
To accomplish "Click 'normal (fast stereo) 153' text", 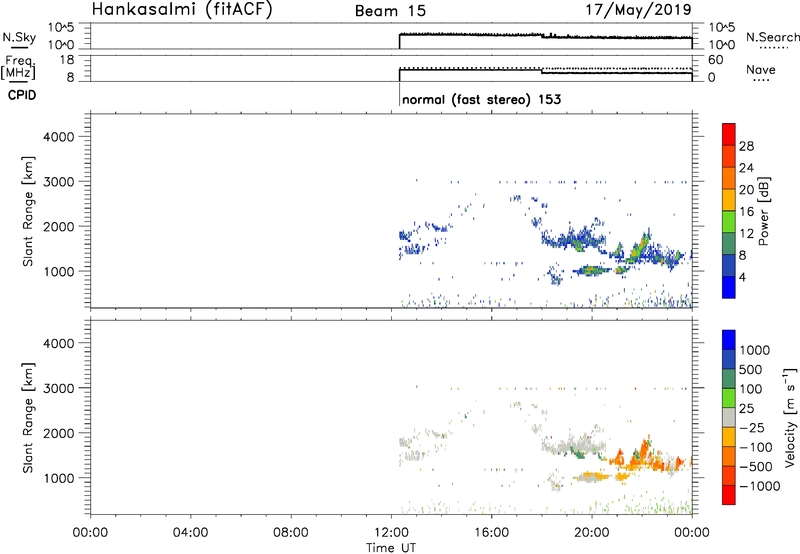I will [481, 99].
